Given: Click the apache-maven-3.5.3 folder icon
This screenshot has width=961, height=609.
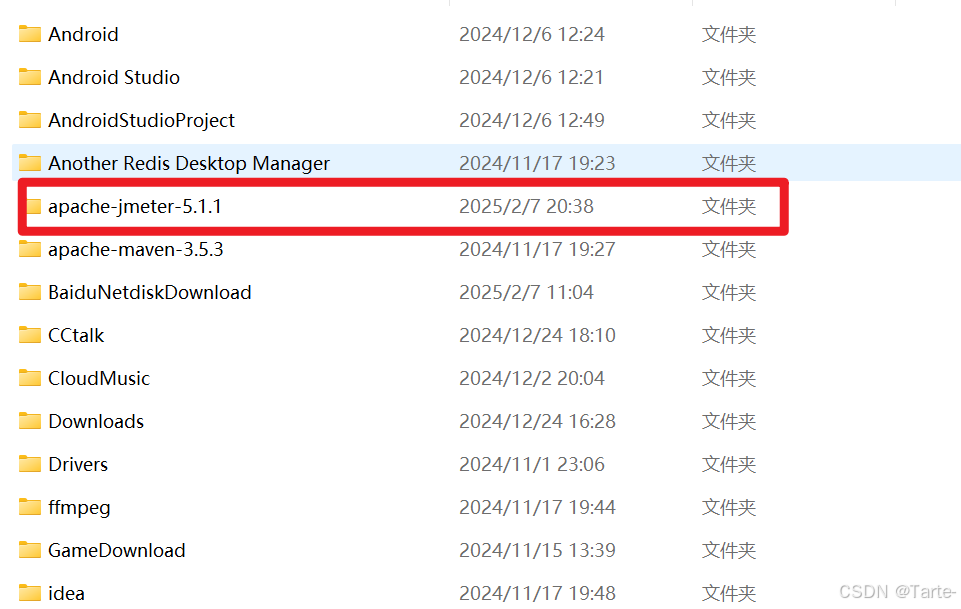Looking at the screenshot, I should point(29,249).
